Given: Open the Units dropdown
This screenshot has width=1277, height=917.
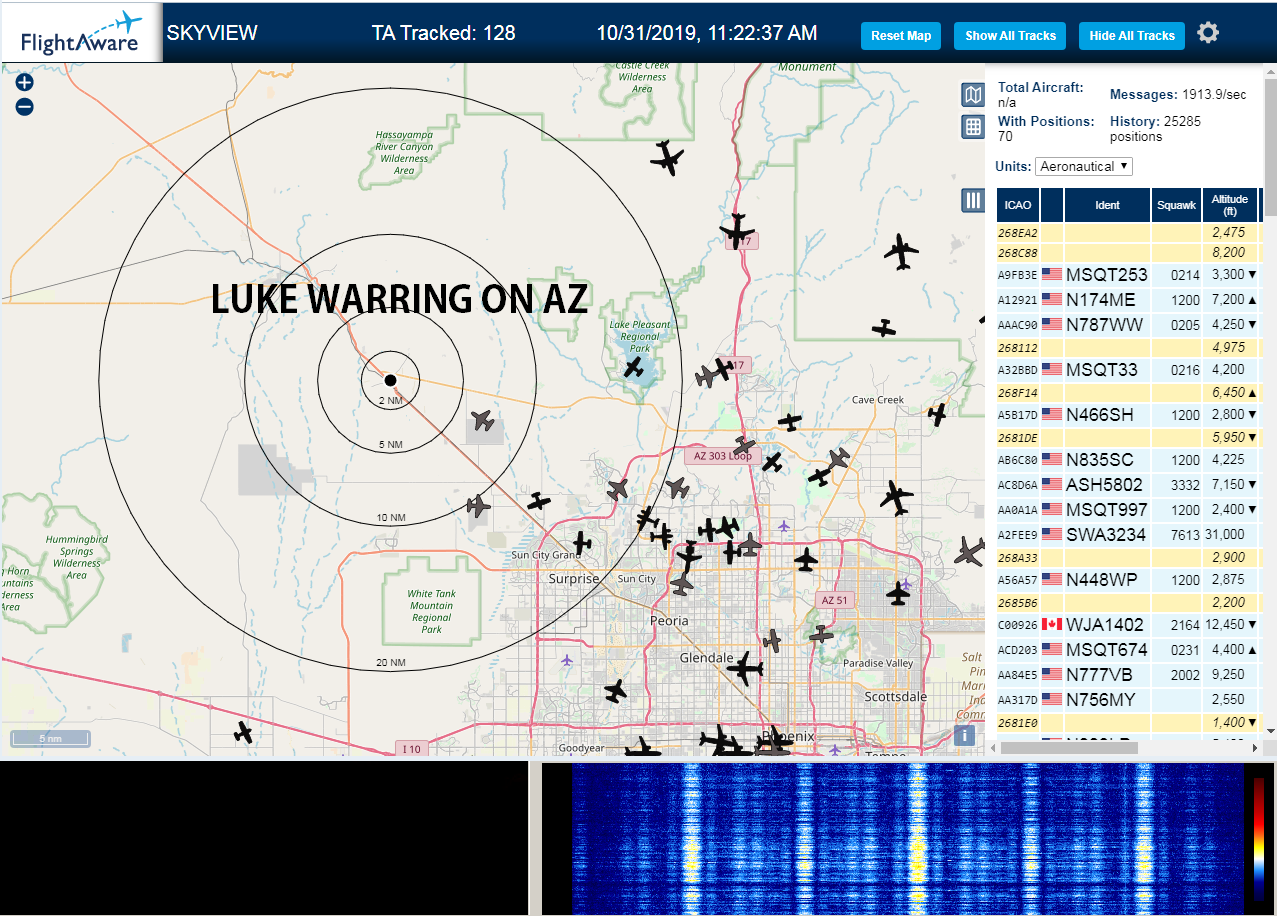Looking at the screenshot, I should 1084,166.
